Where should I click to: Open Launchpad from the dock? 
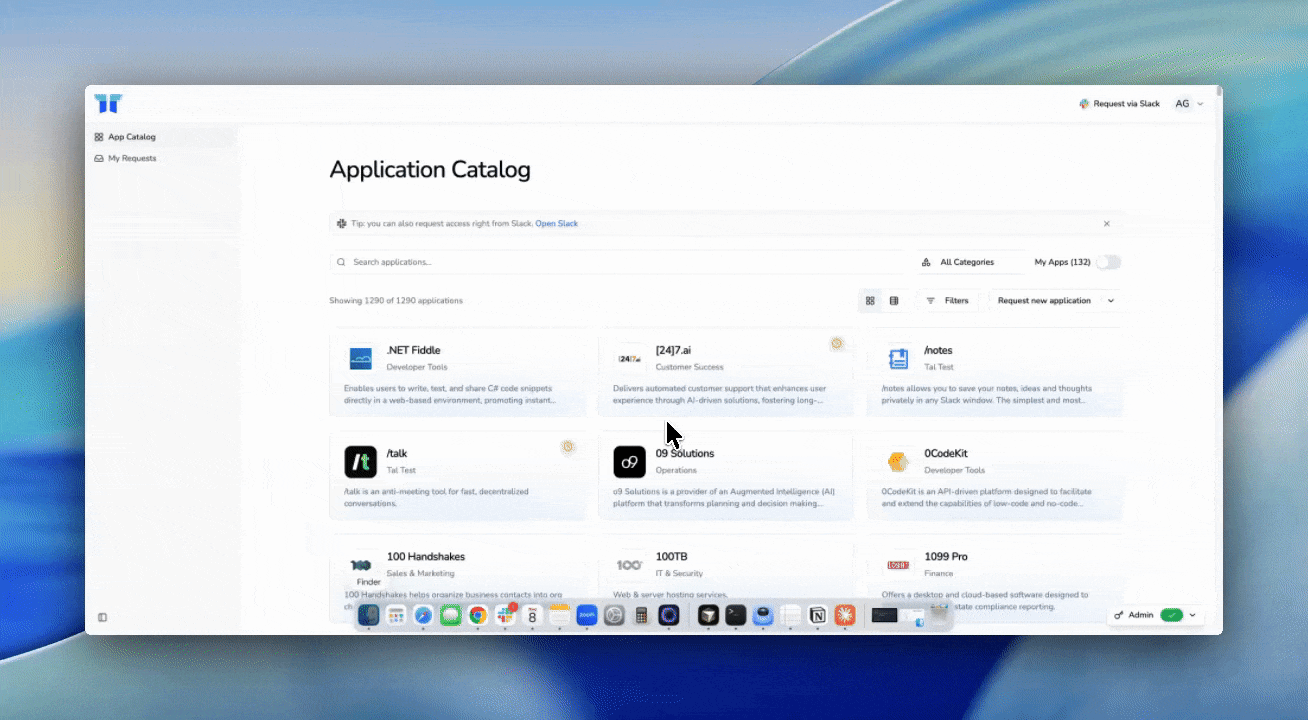click(x=396, y=616)
